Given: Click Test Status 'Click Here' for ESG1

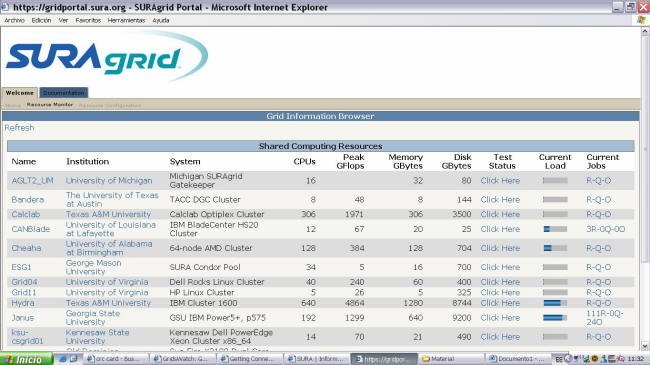Looking at the screenshot, I should [500, 267].
